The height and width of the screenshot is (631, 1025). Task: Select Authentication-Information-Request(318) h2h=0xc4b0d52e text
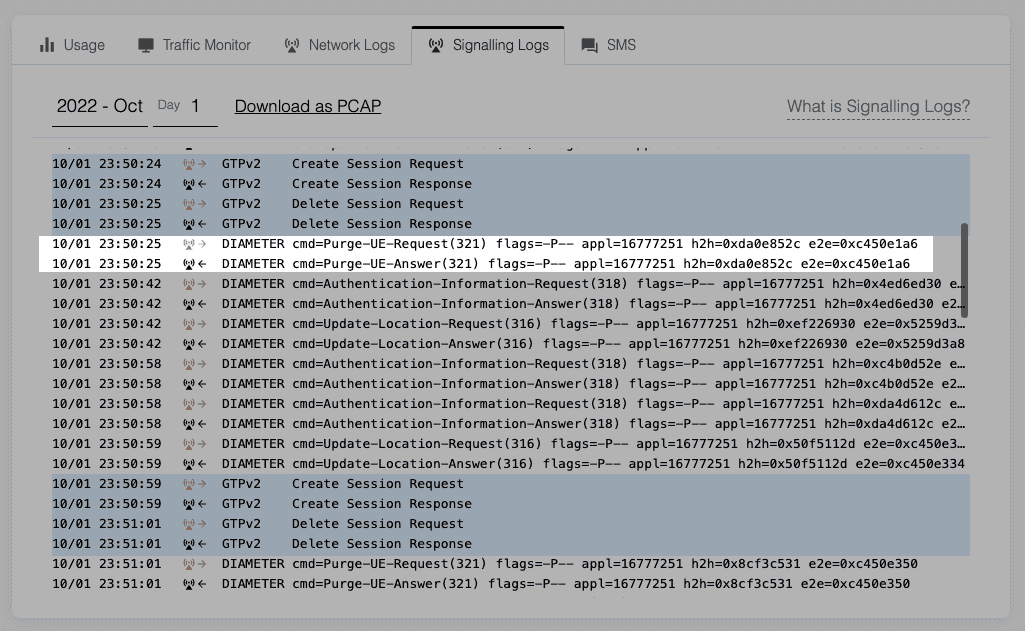pyautogui.click(x=628, y=364)
